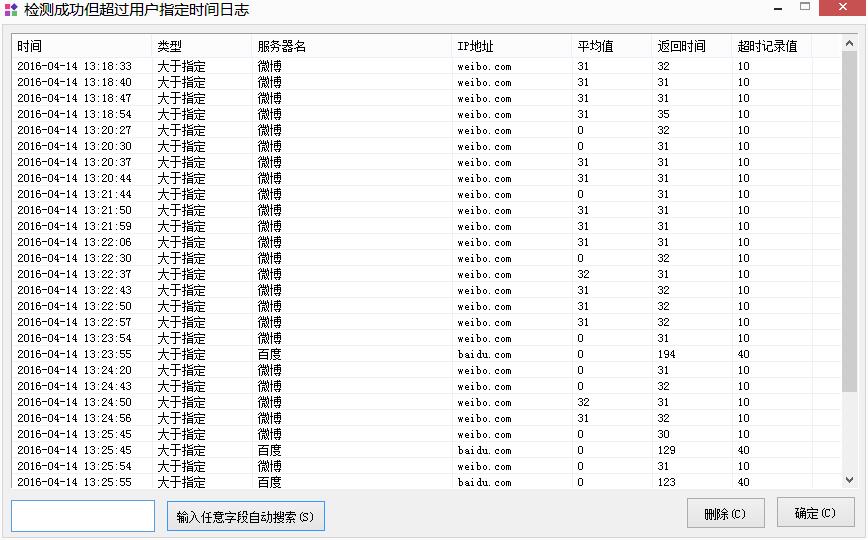Click the search input field
Viewport: 868px width, 540px height.
[x=83, y=516]
